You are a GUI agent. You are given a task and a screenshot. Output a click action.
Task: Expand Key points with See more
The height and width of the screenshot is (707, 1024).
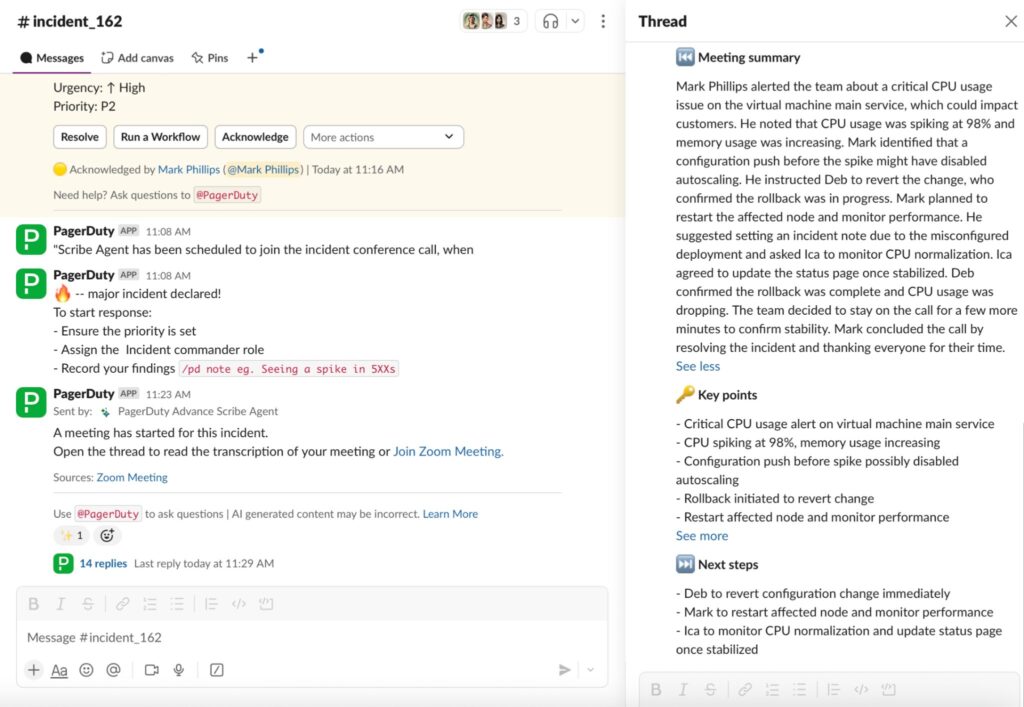tap(701, 536)
